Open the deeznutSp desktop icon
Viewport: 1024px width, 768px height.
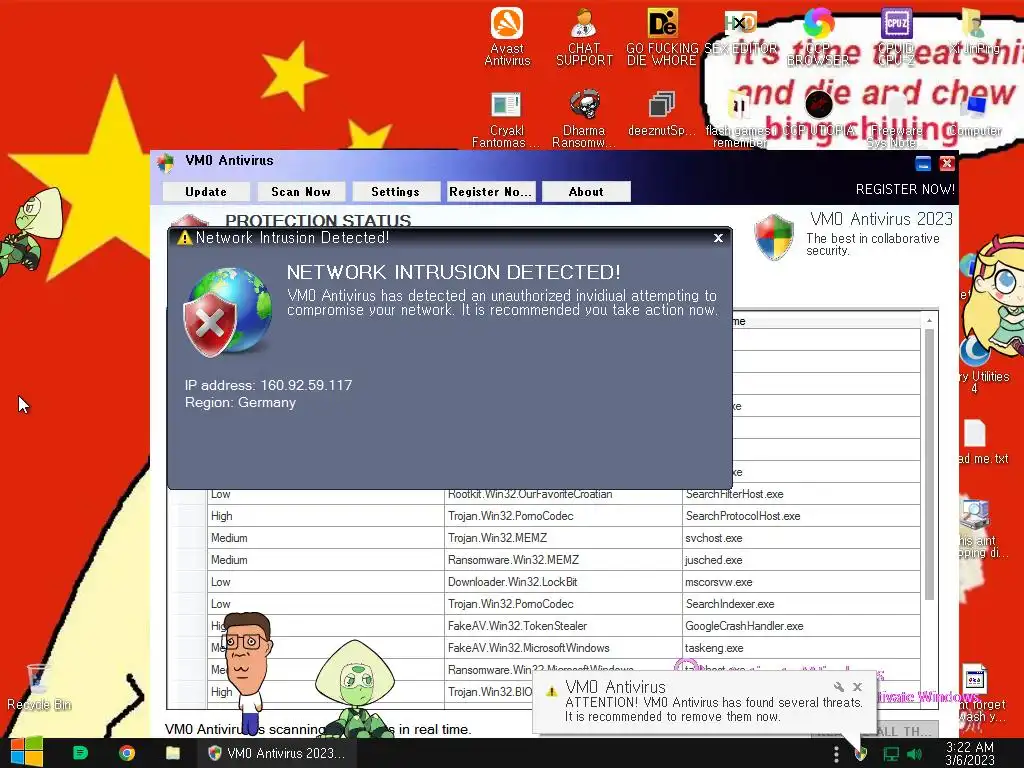[x=662, y=114]
